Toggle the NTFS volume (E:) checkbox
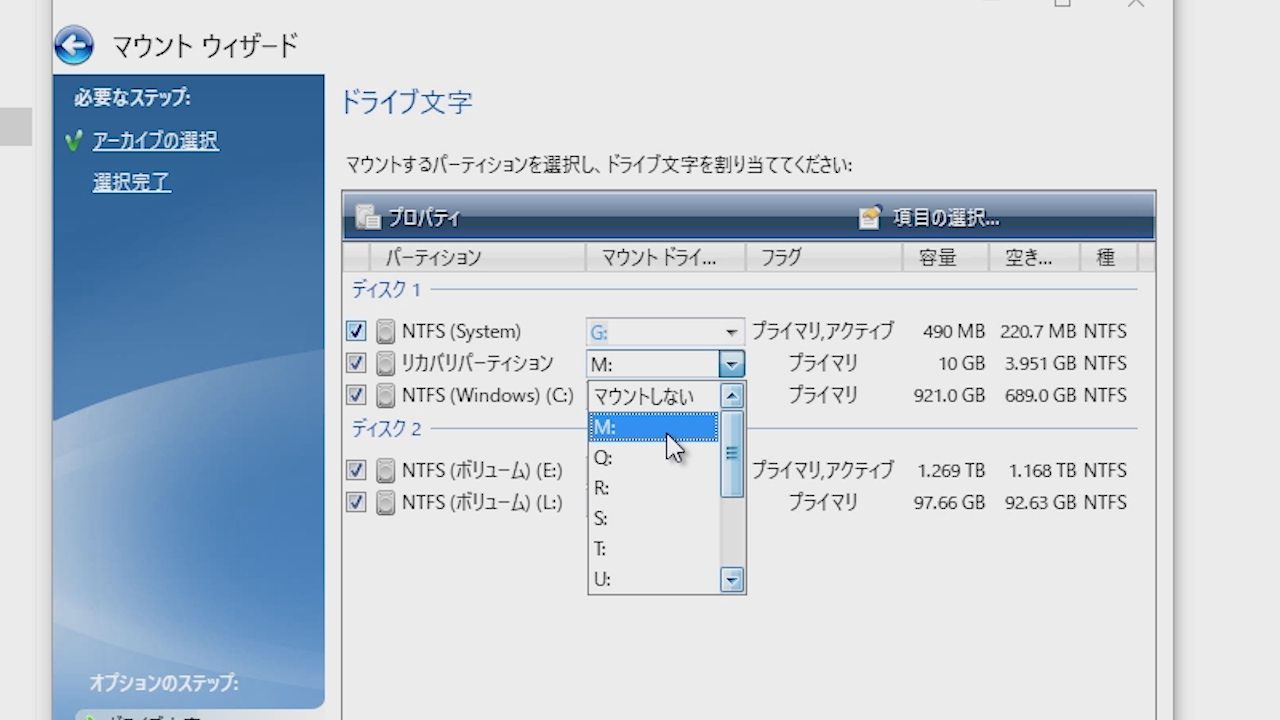 (x=356, y=471)
